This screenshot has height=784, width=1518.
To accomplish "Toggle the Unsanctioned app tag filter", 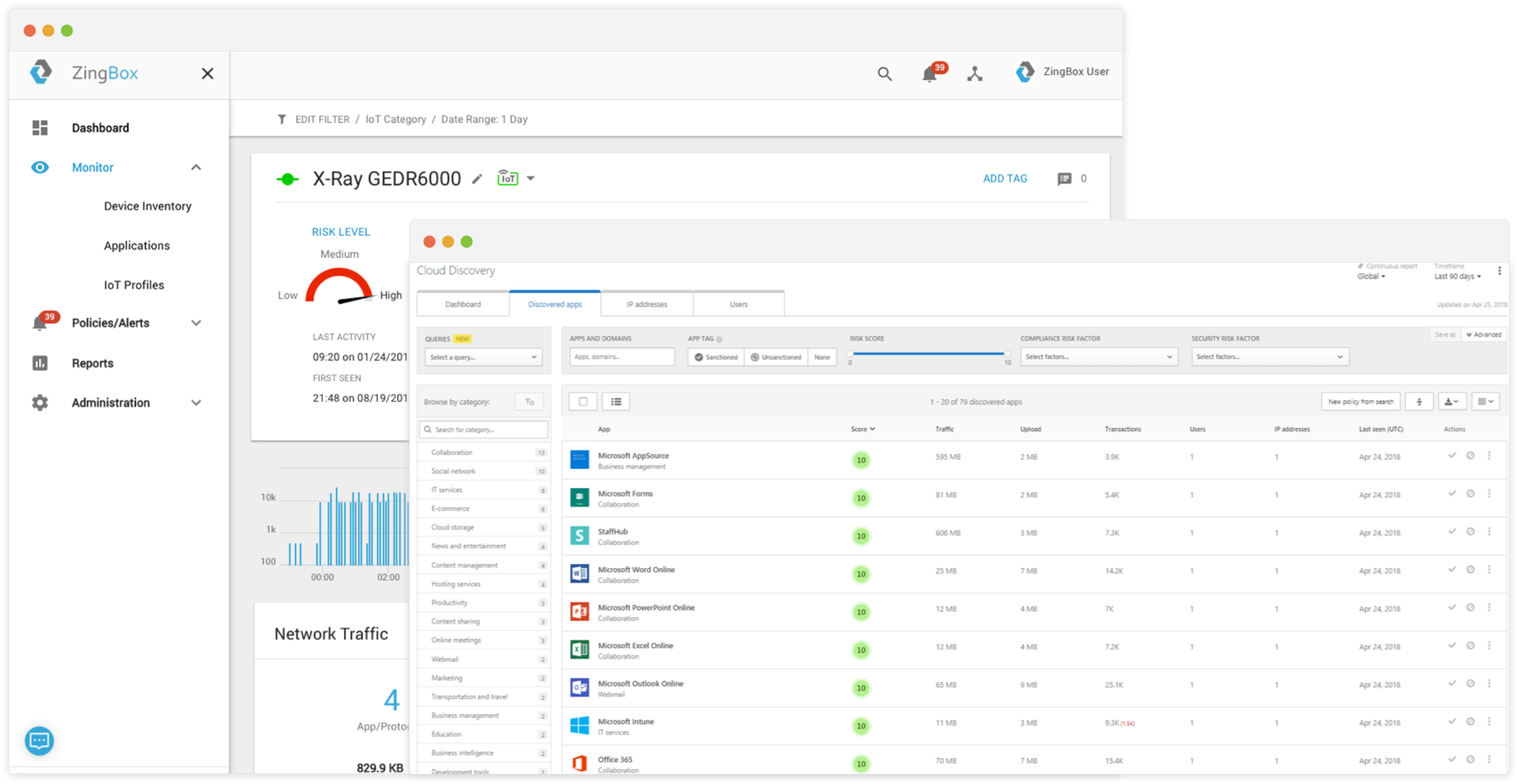I will 776,357.
